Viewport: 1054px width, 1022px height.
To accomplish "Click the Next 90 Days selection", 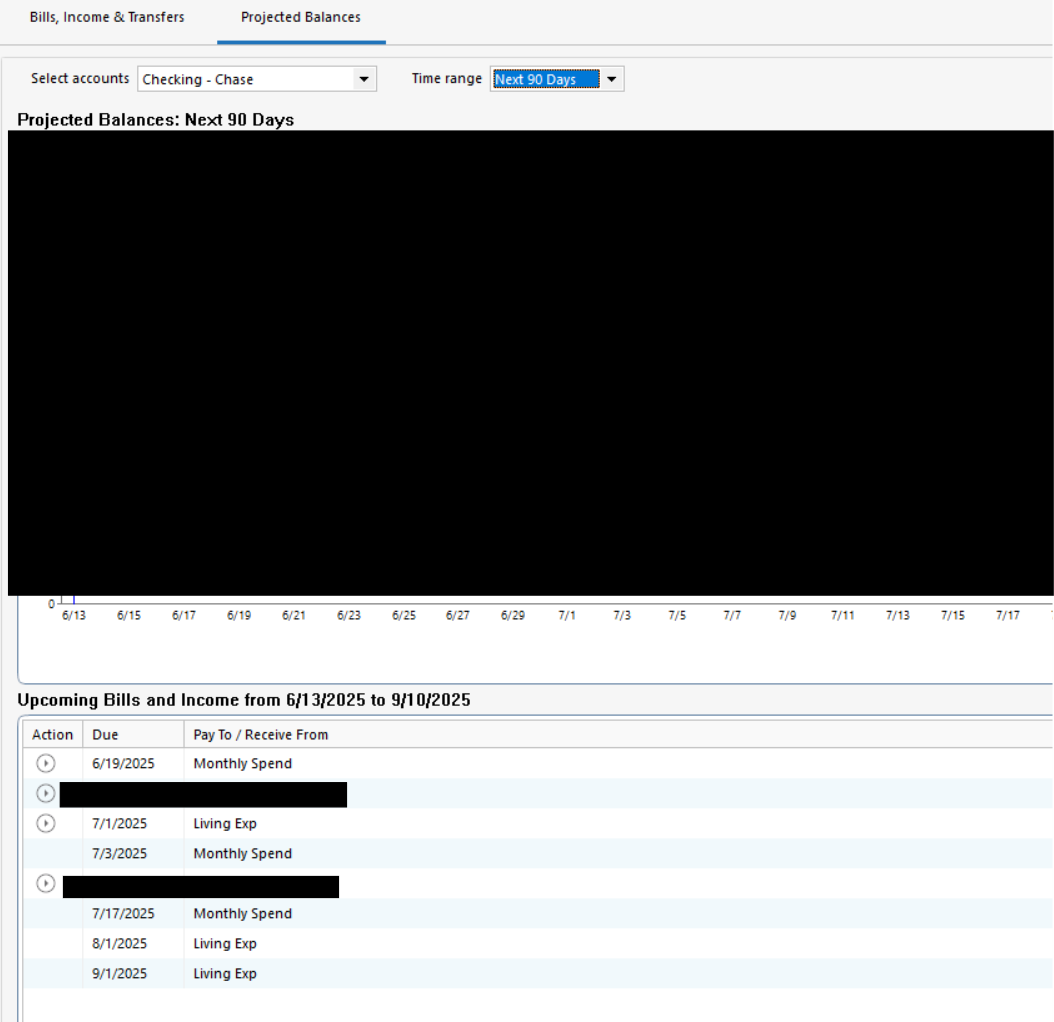I will point(546,79).
